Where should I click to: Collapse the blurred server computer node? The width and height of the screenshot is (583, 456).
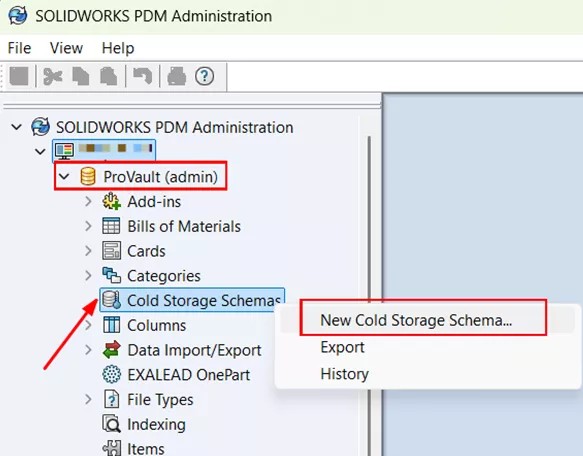(40, 151)
